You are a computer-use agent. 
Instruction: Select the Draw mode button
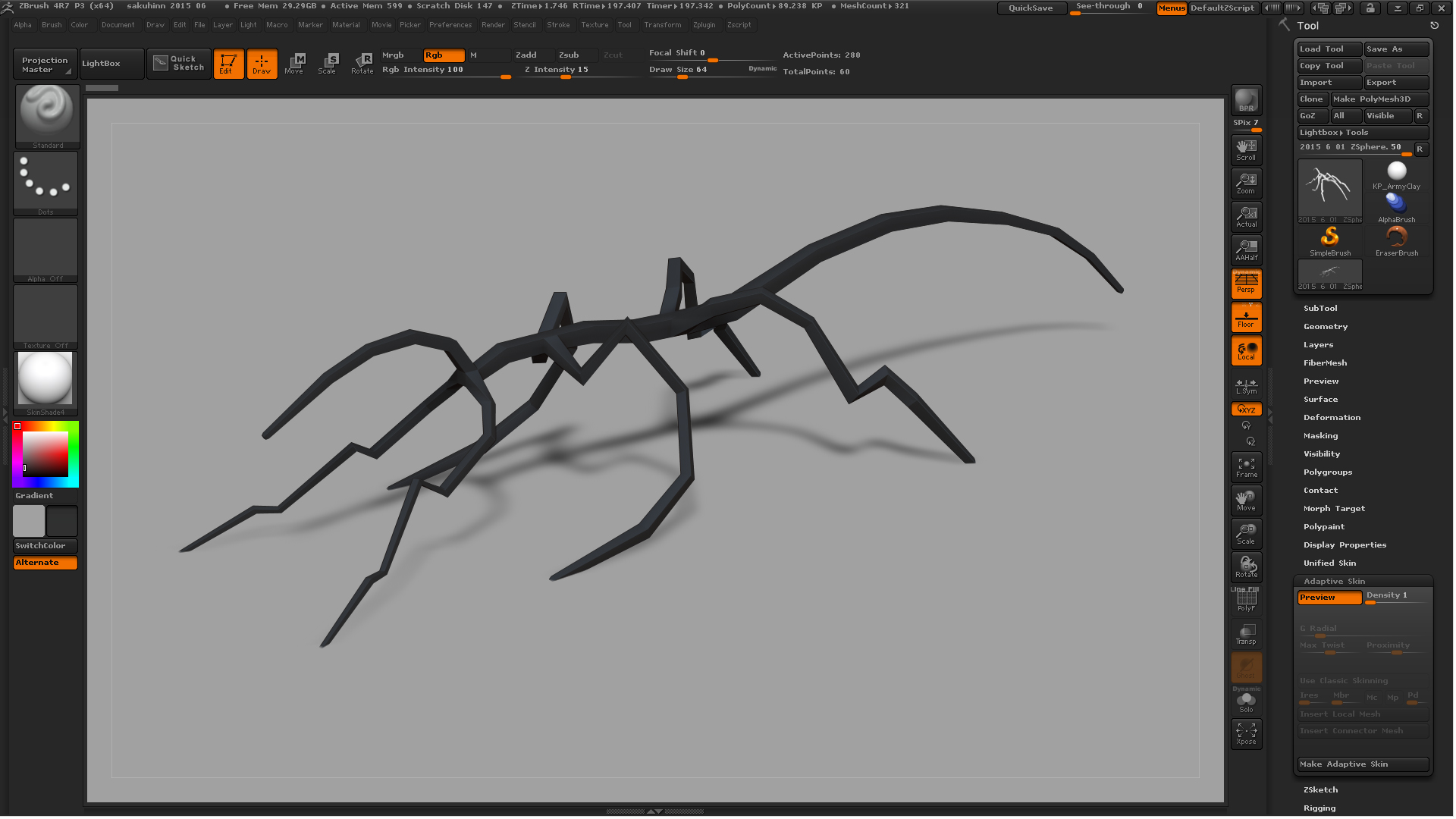coord(262,64)
